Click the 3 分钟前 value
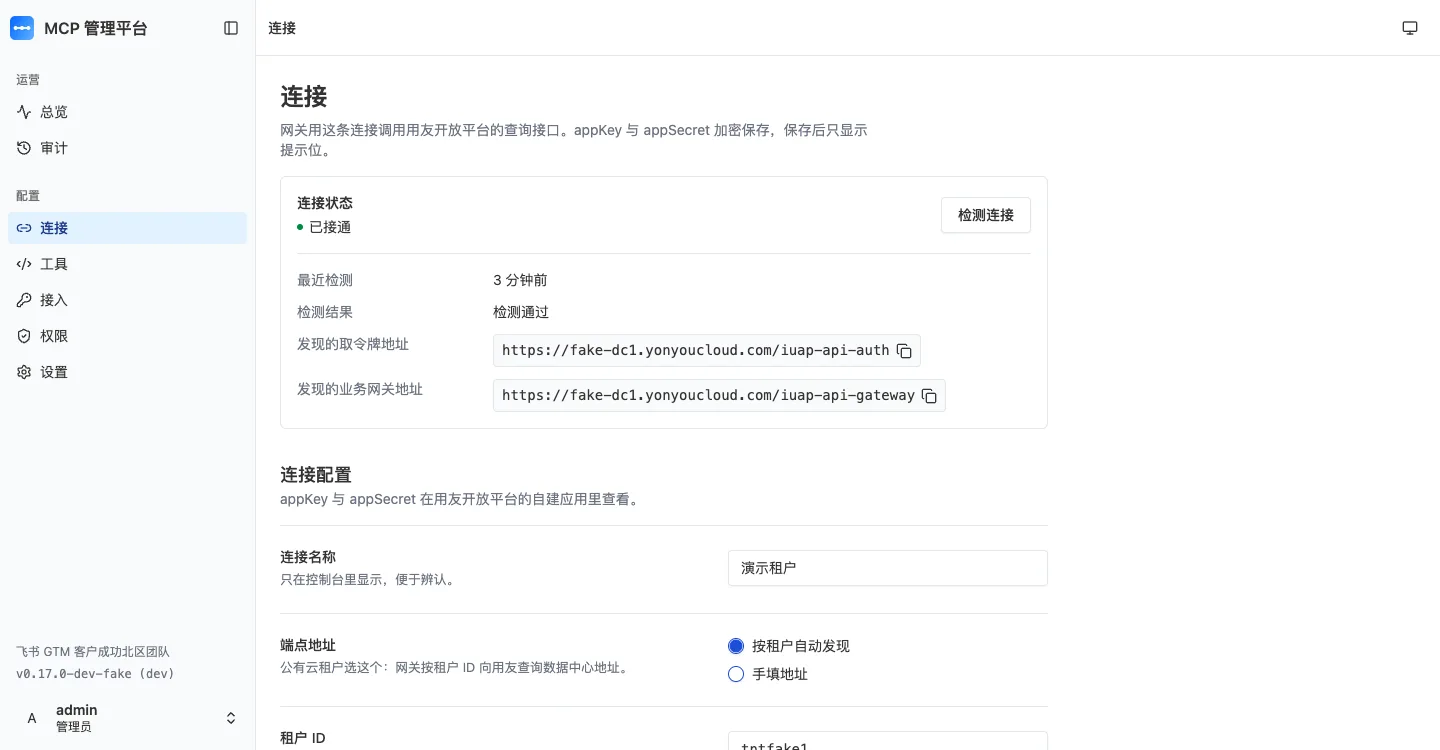The image size is (1440, 750). point(520,280)
